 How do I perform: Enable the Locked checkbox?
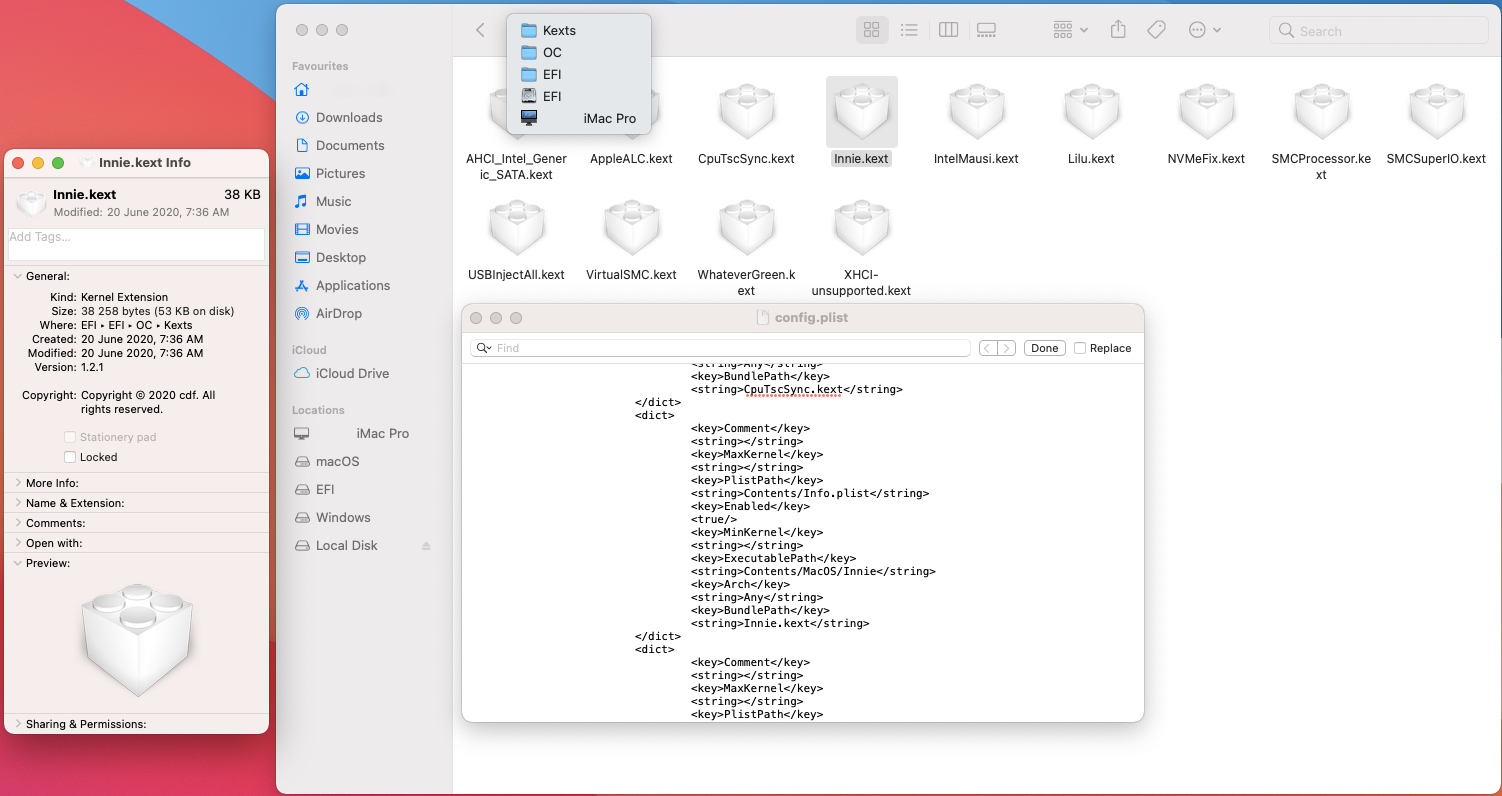pos(70,457)
